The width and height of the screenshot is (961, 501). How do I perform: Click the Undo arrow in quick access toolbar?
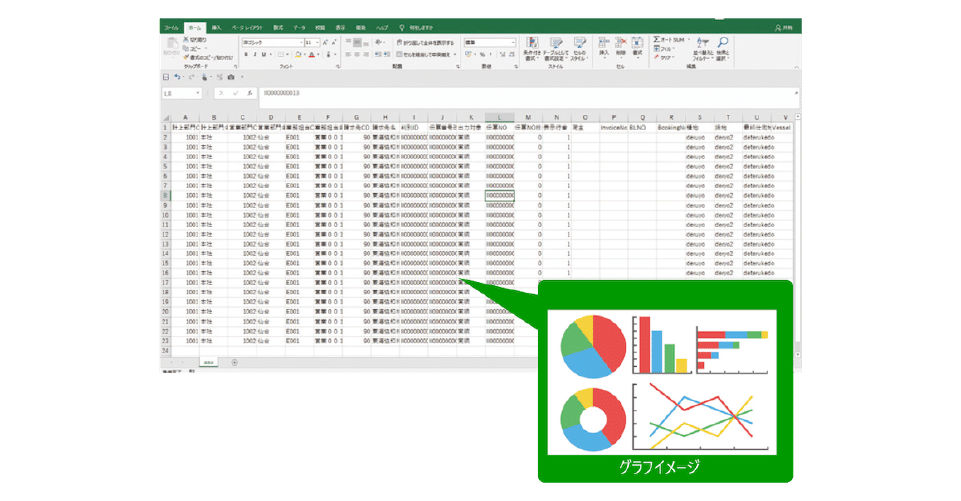(178, 77)
